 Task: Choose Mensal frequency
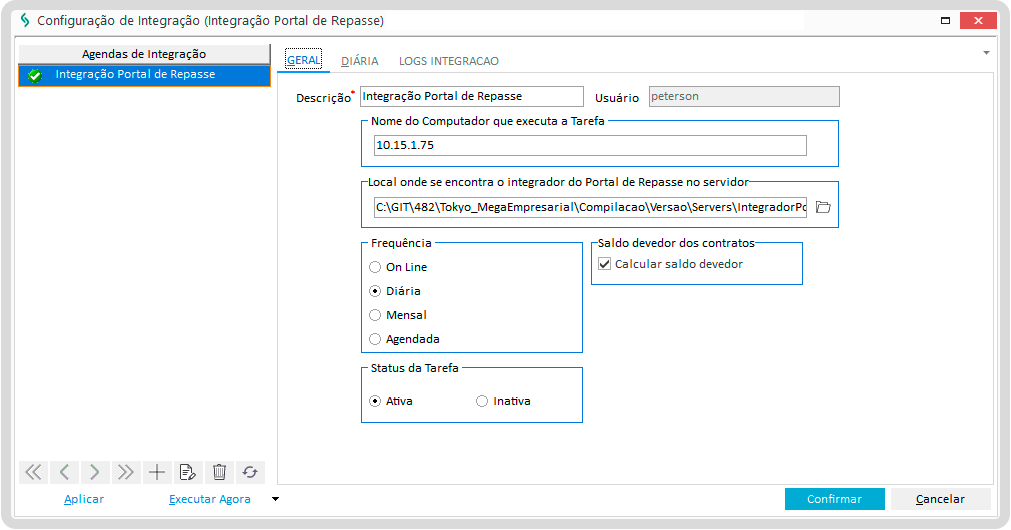375,315
